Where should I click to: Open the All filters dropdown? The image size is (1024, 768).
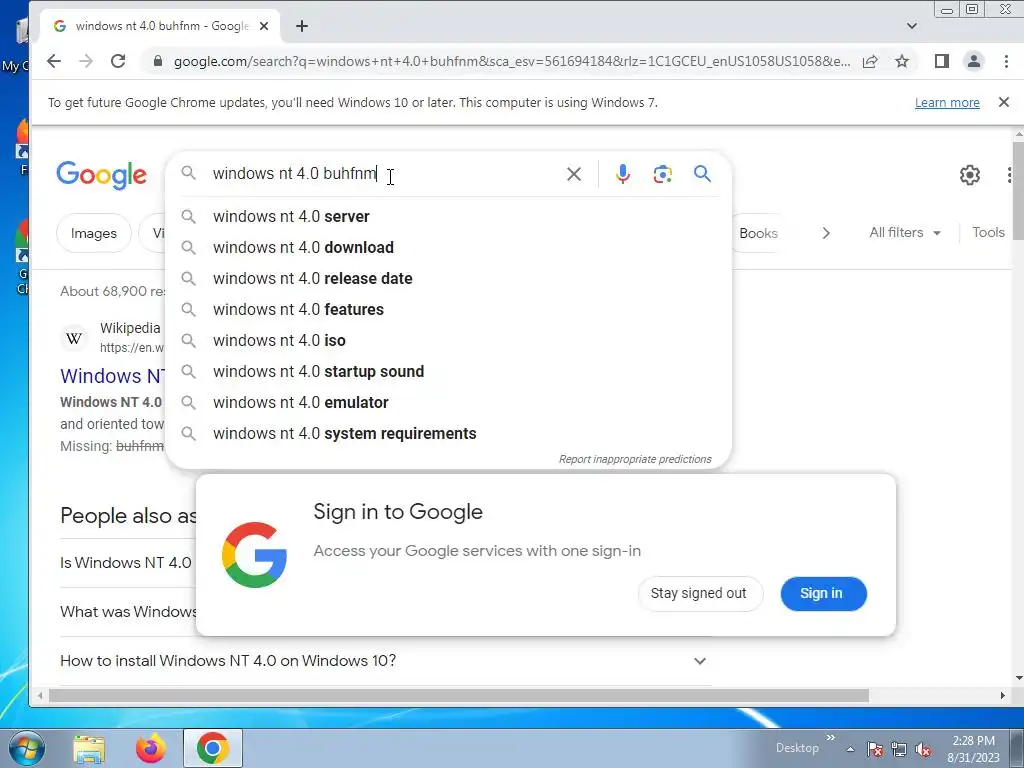[x=904, y=232]
